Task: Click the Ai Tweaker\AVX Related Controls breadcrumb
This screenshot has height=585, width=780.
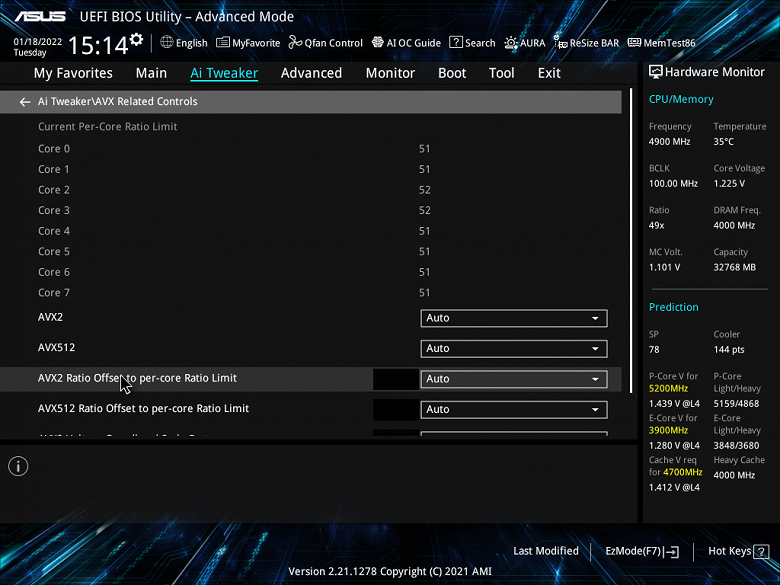Action: tap(118, 101)
